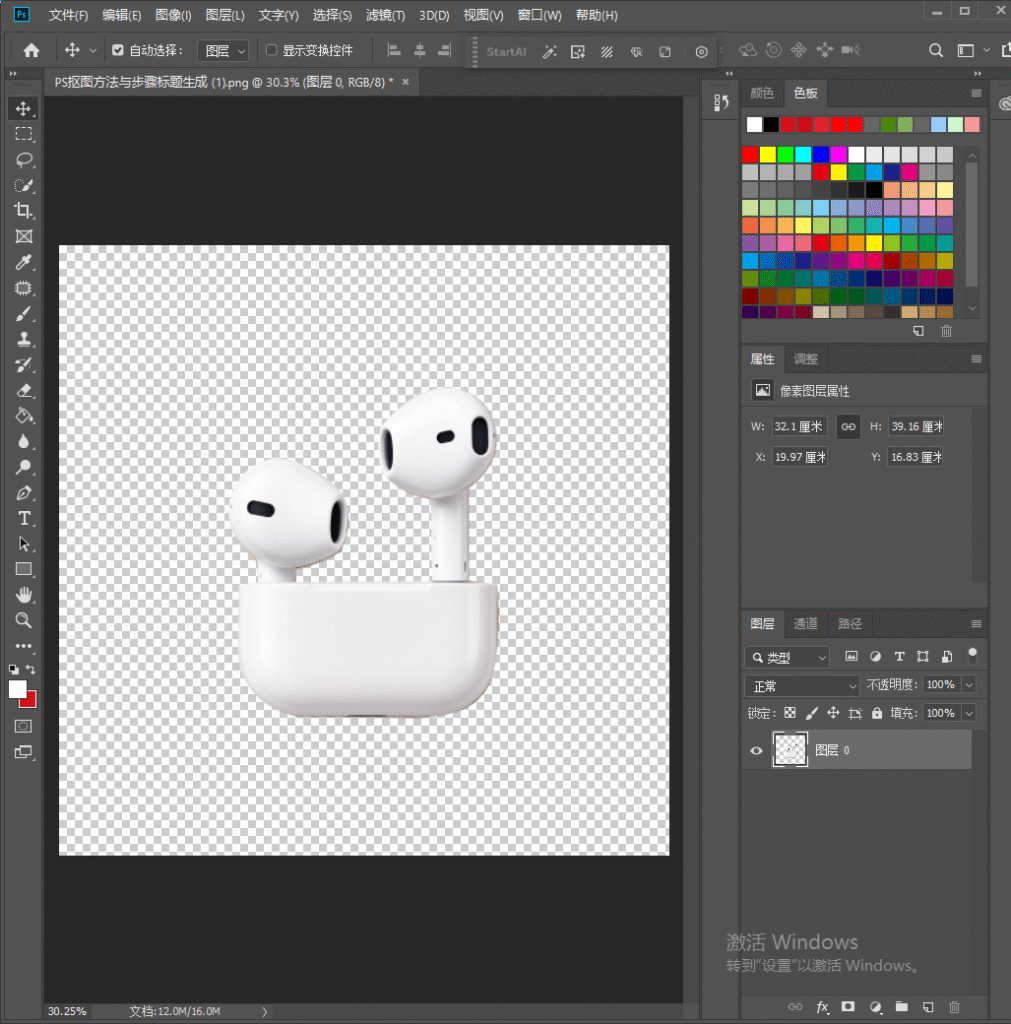This screenshot has width=1011, height=1024.
Task: Hide 图层 0 with the eye icon
Action: coord(756,750)
